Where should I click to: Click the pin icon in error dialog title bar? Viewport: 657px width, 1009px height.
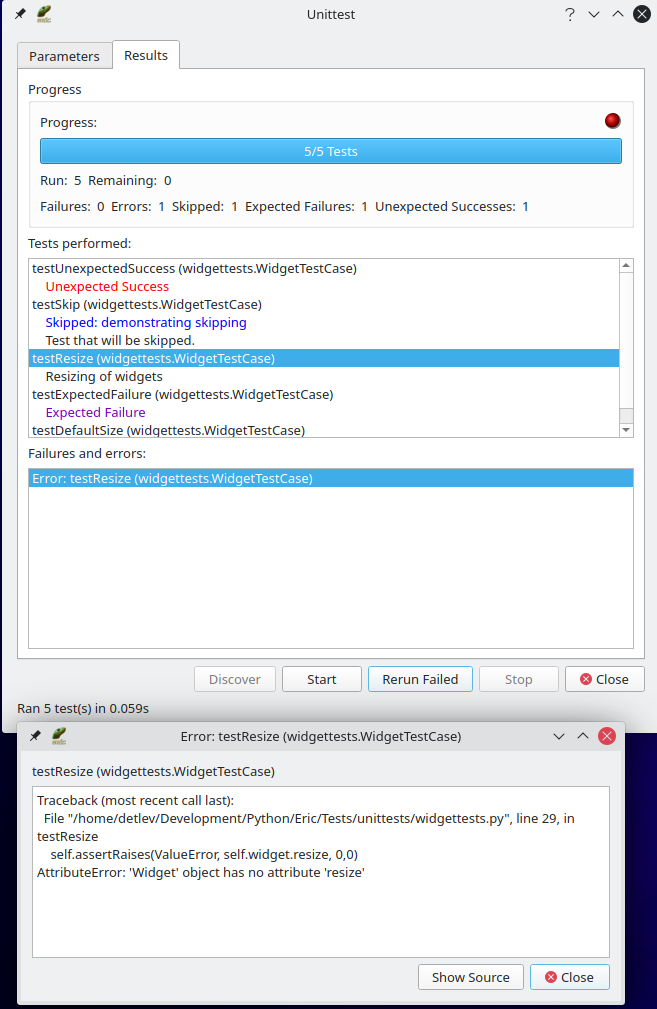(x=36, y=736)
